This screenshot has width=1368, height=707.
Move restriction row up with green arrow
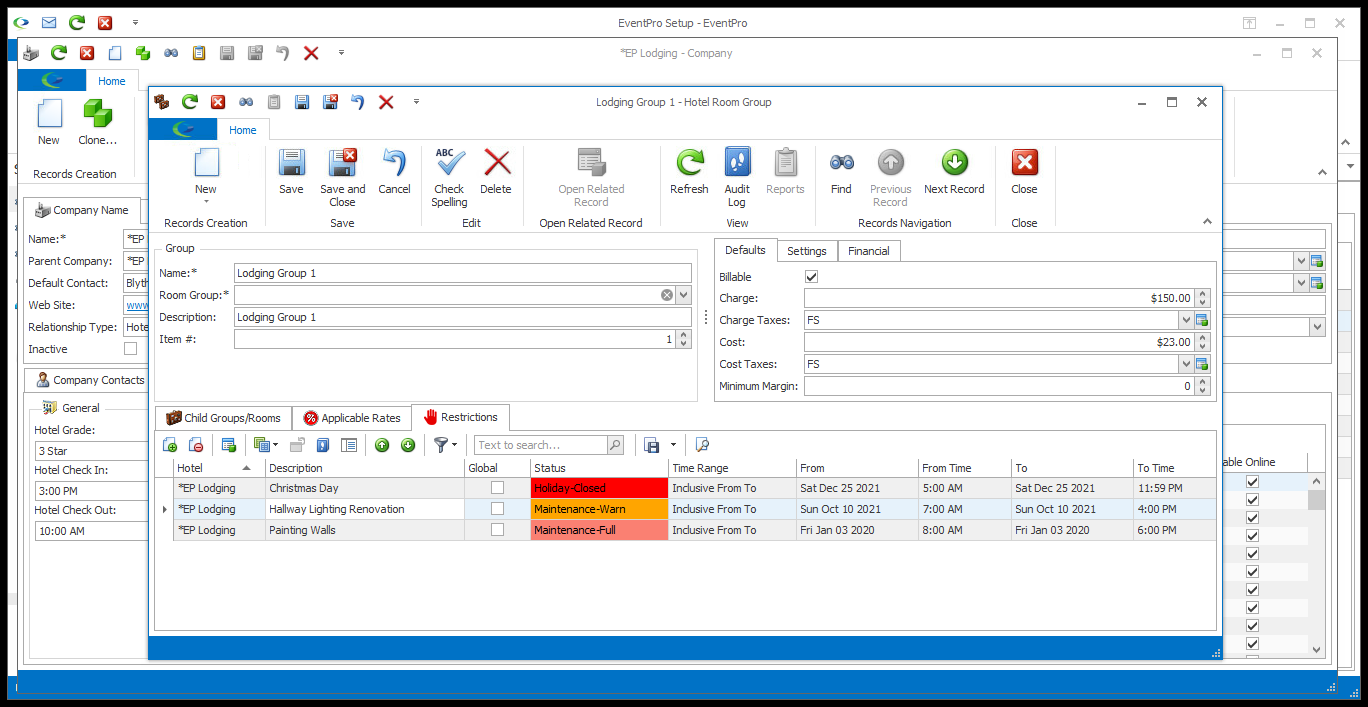pos(382,445)
